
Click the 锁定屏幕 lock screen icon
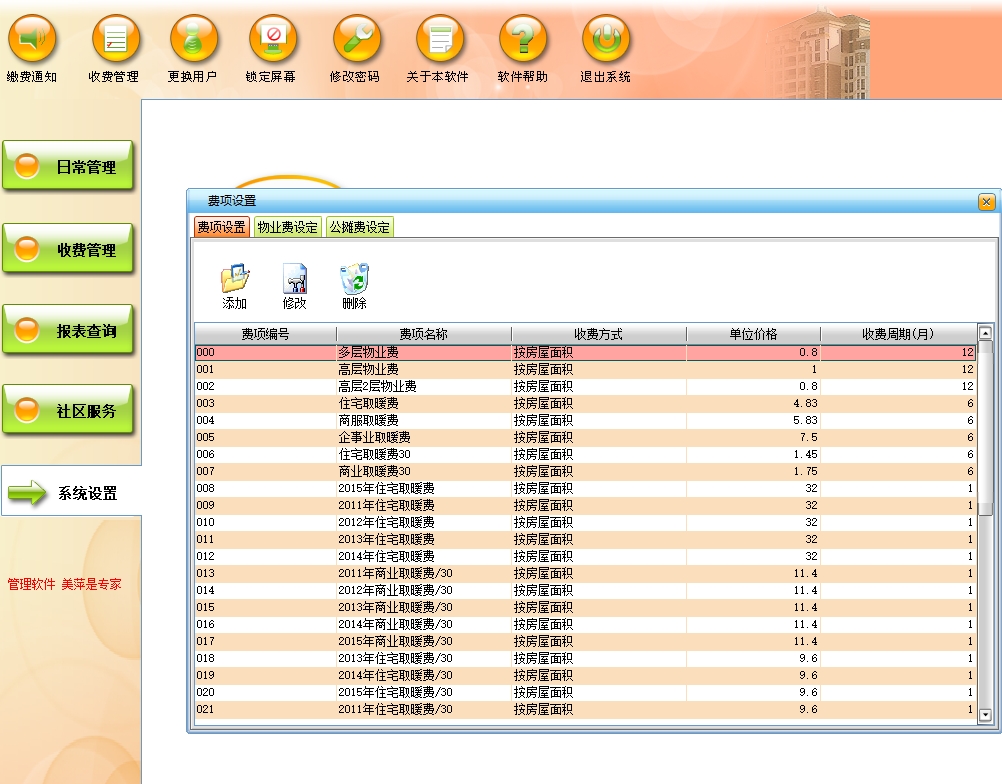coord(272,40)
